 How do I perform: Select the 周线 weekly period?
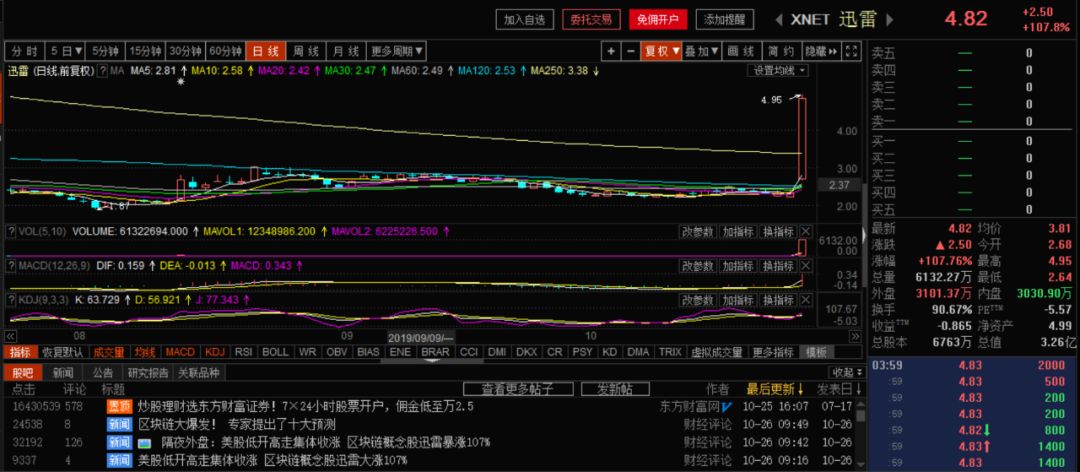[x=307, y=51]
